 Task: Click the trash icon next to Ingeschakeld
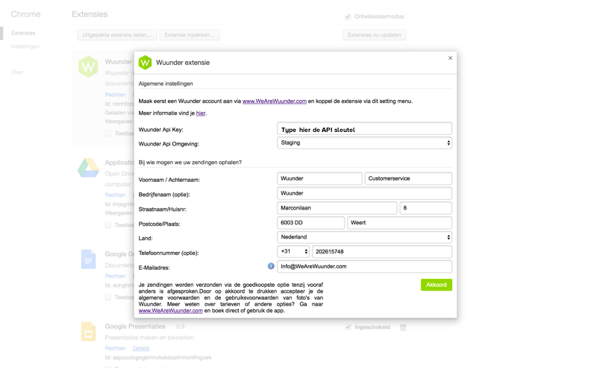pos(403,327)
